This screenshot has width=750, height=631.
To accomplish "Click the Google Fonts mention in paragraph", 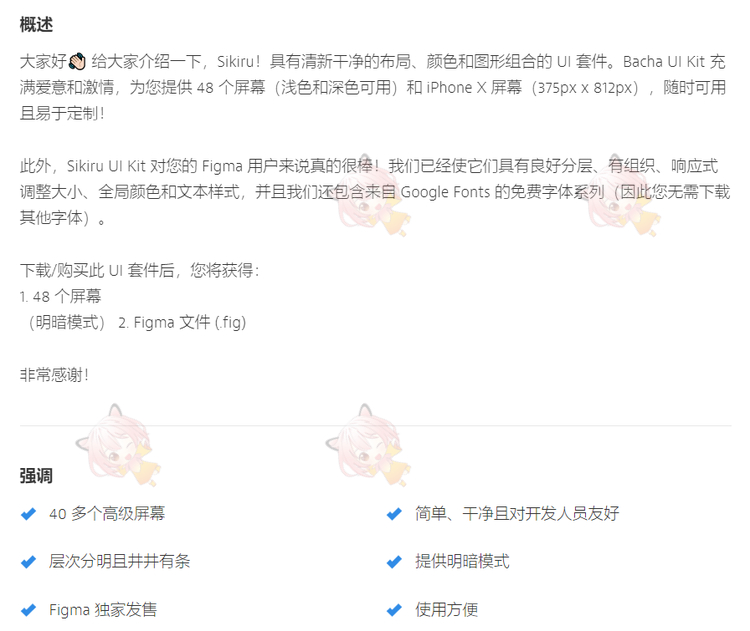I will 445,192.
